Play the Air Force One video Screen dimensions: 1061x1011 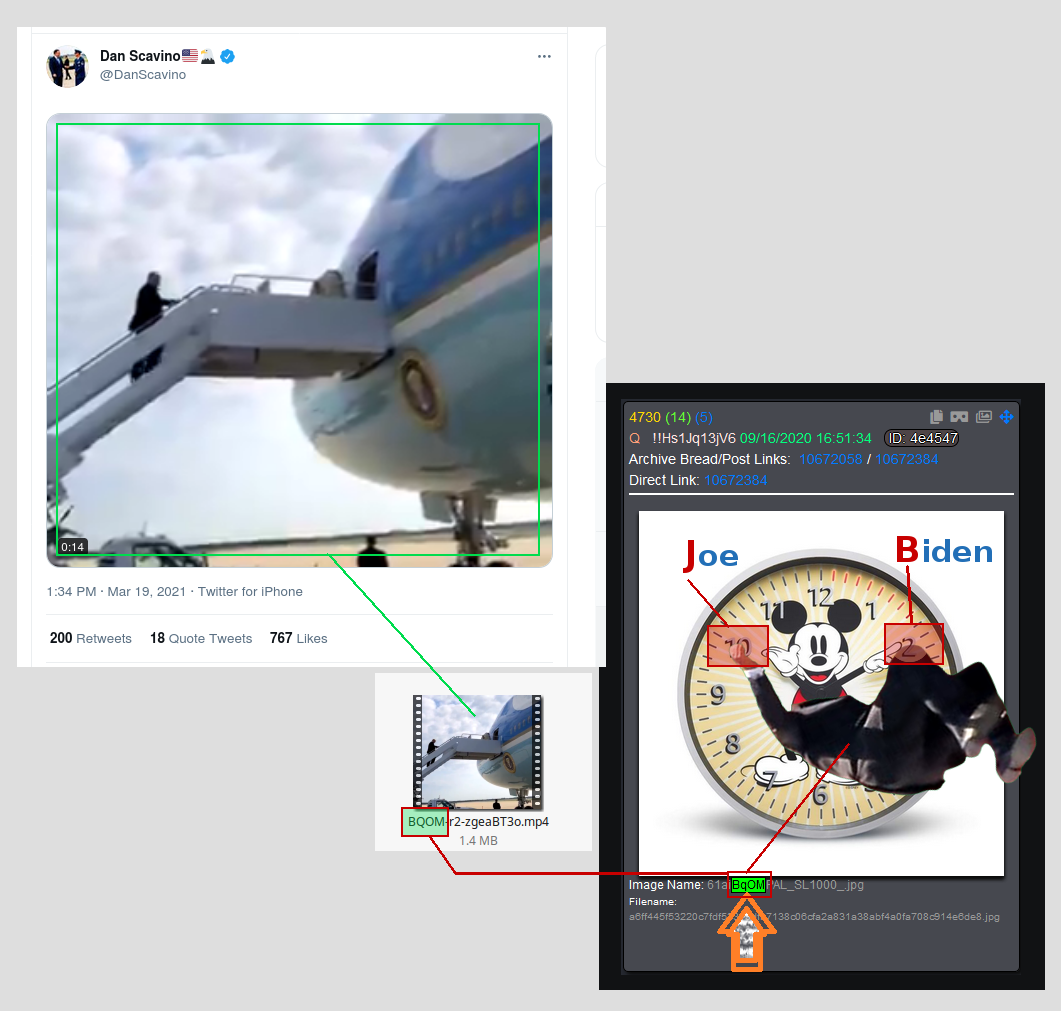pos(299,340)
